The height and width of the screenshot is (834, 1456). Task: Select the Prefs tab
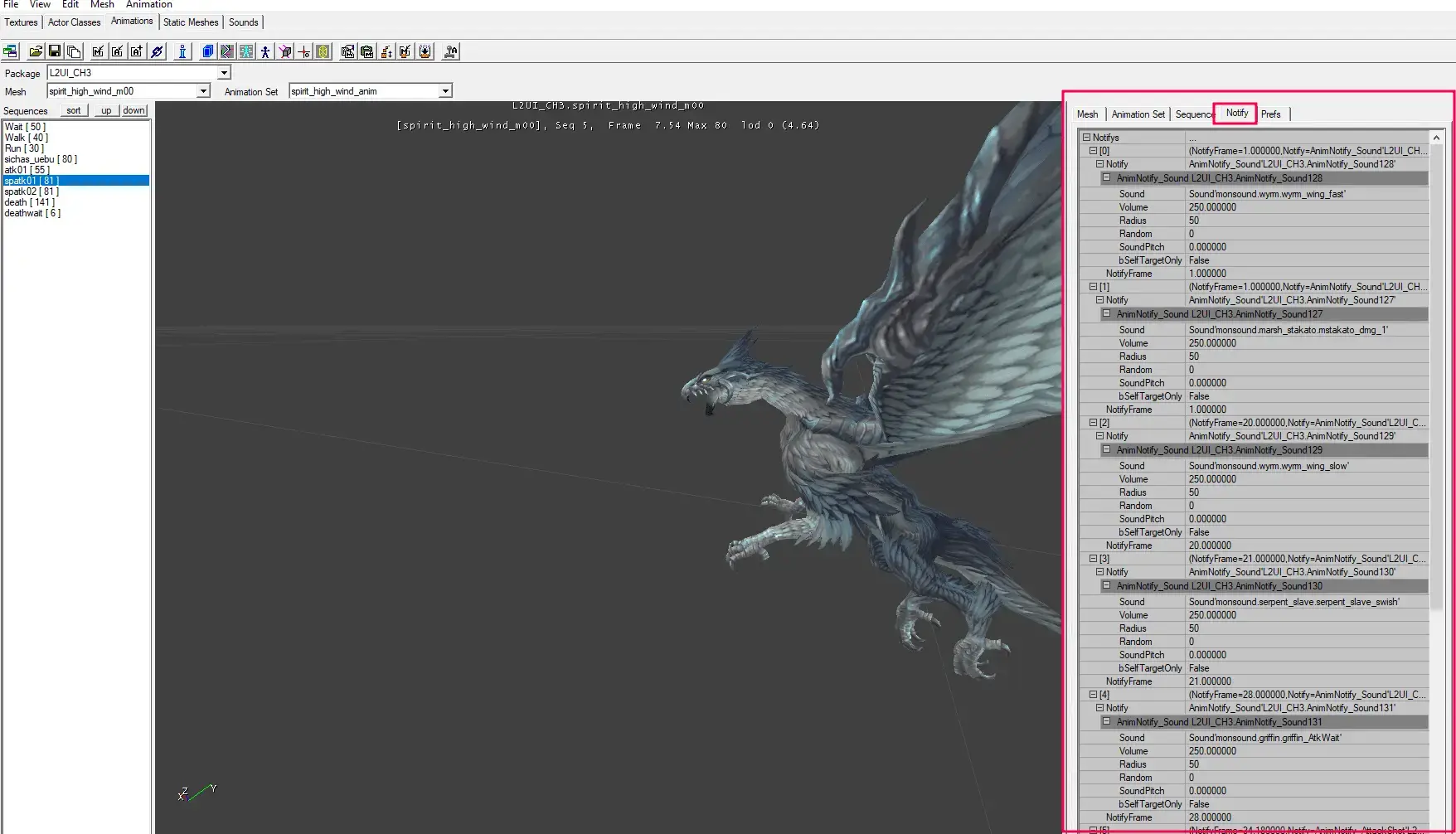(x=1271, y=114)
